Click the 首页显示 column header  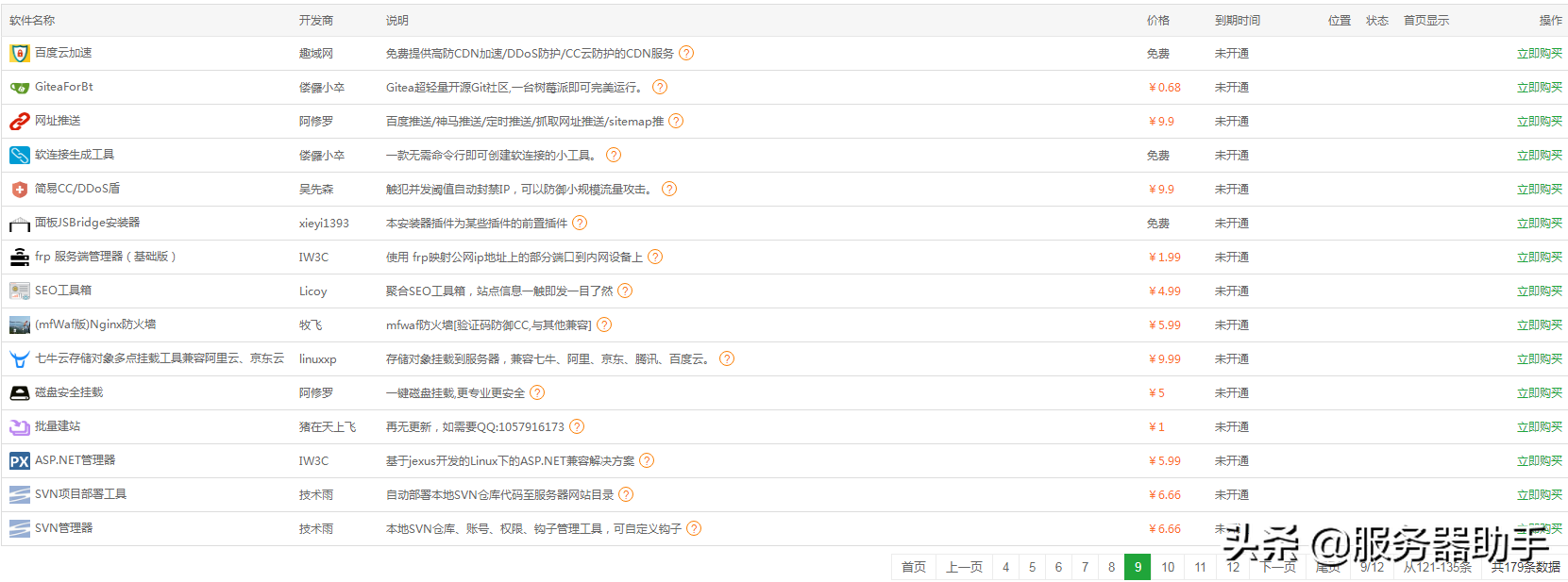pyautogui.click(x=1426, y=21)
